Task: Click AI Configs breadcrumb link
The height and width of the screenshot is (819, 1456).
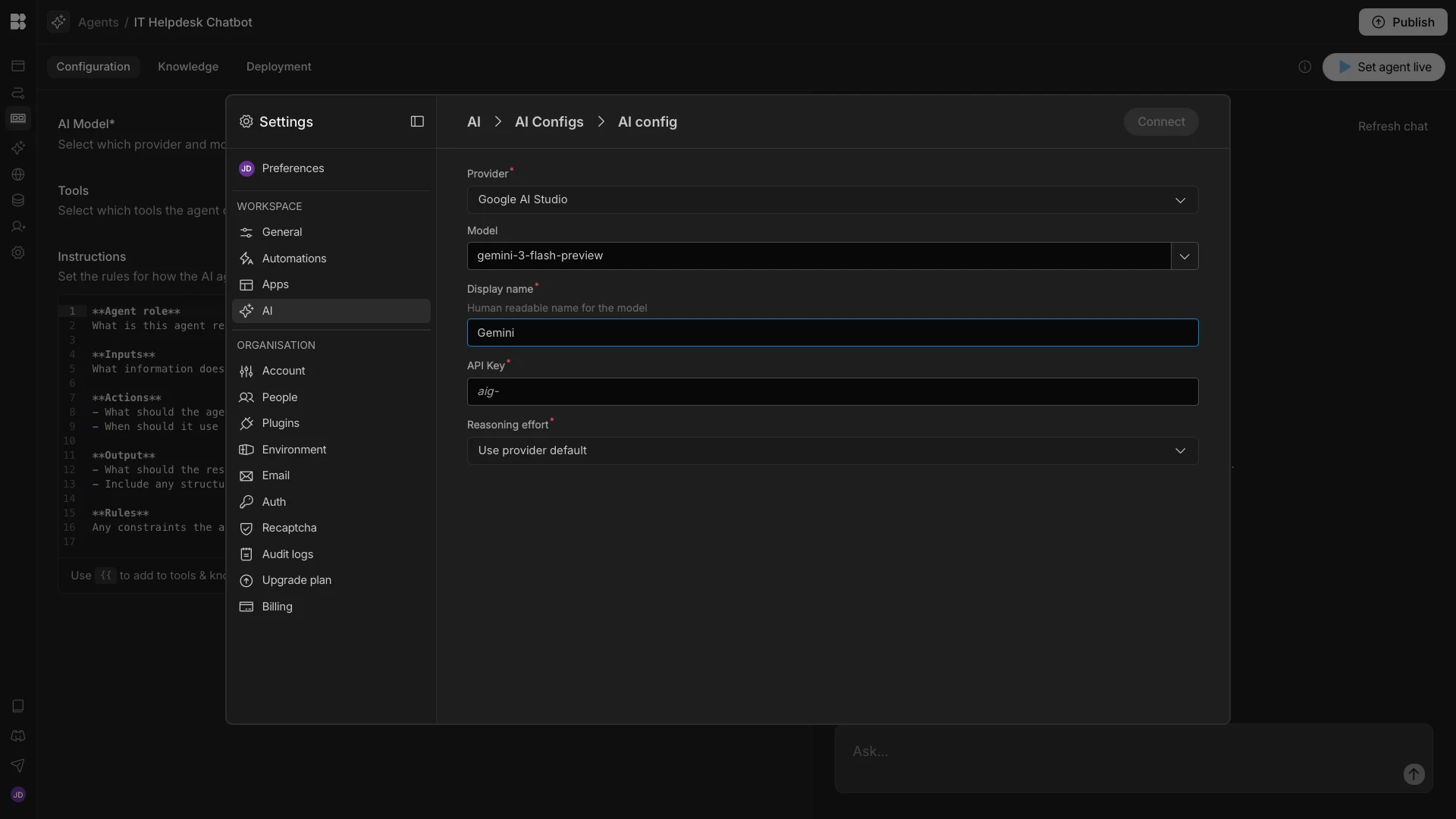Action: (x=548, y=122)
